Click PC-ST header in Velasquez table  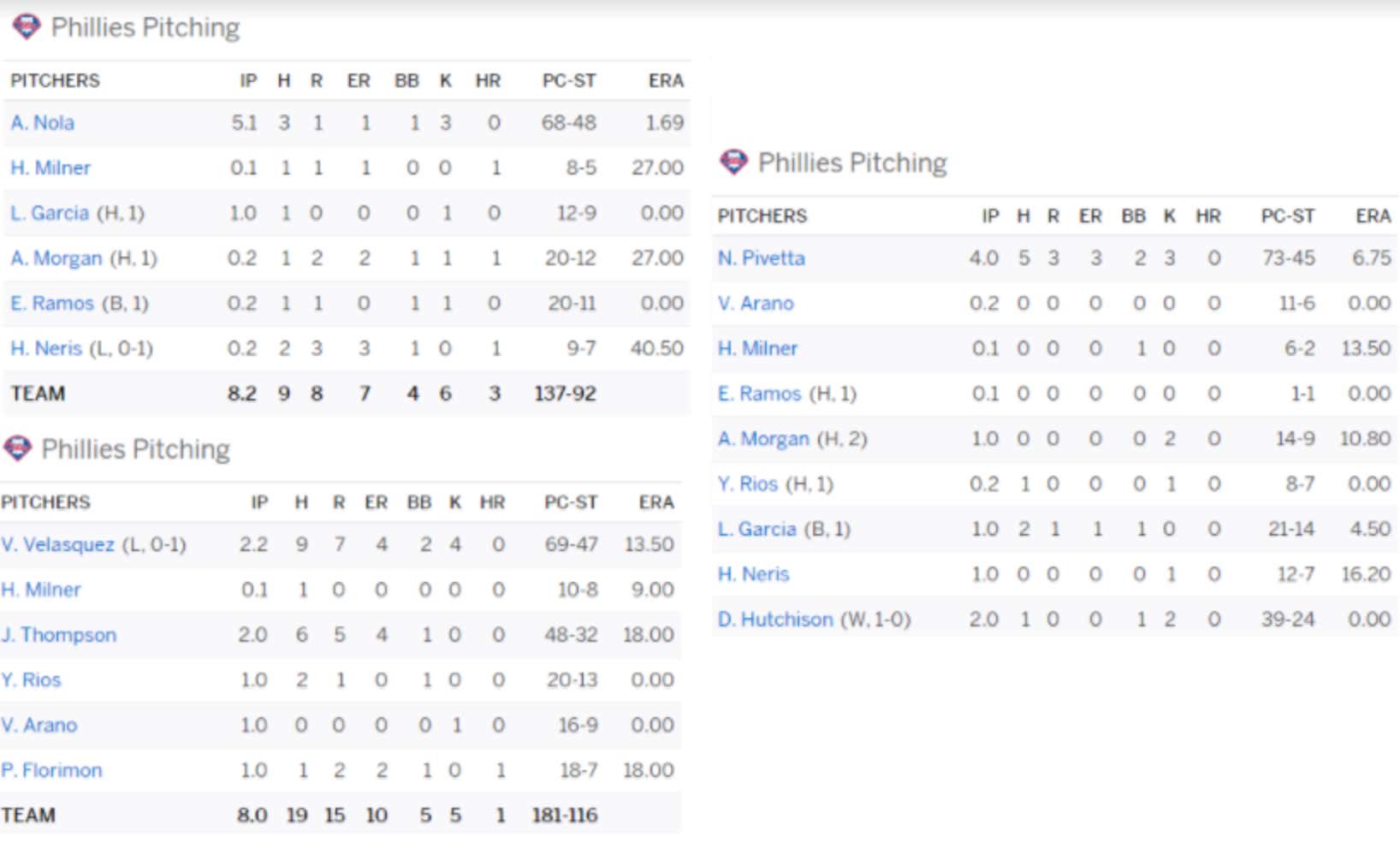[x=570, y=502]
